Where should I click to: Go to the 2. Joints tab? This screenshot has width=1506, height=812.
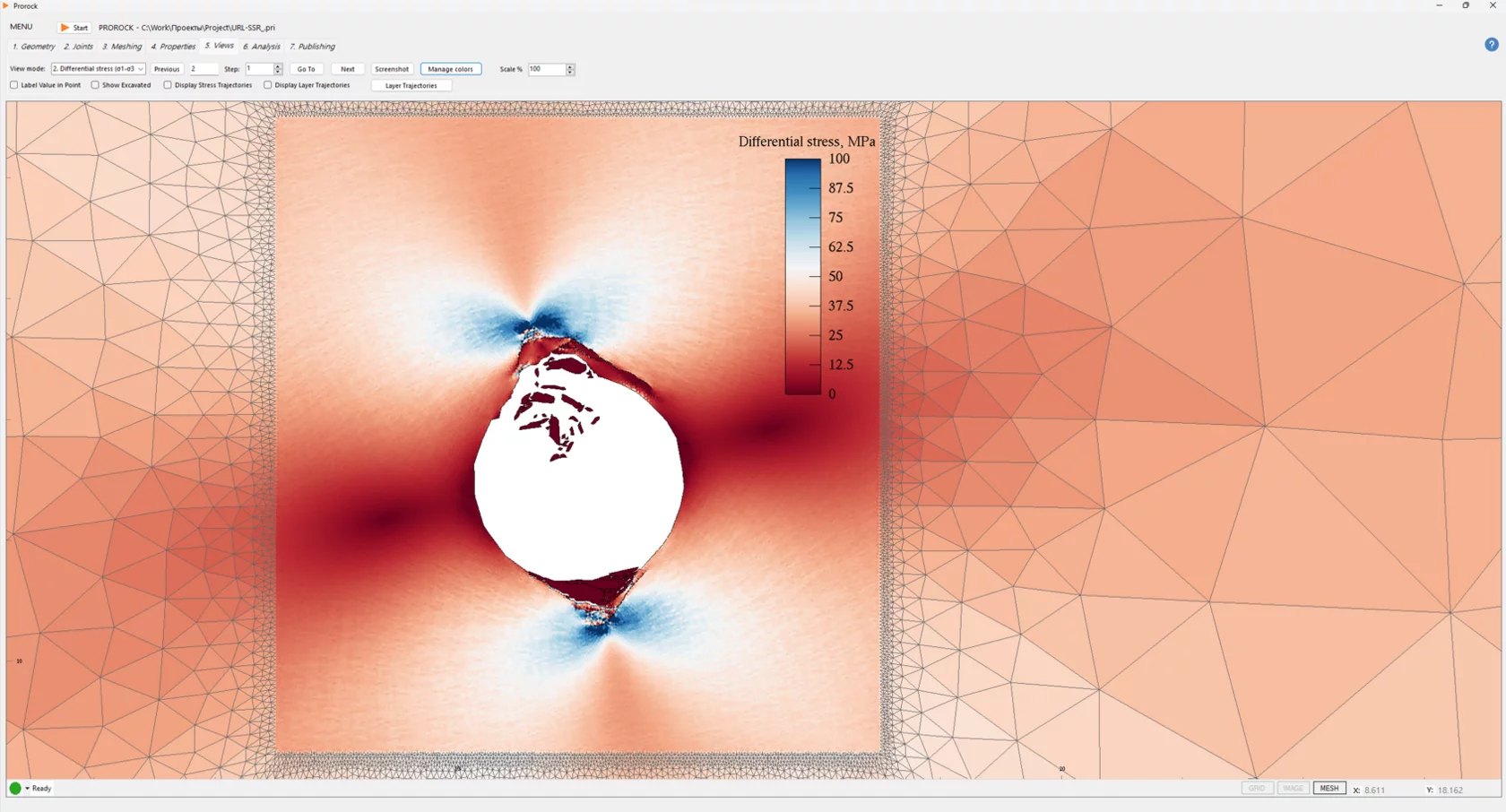79,47
